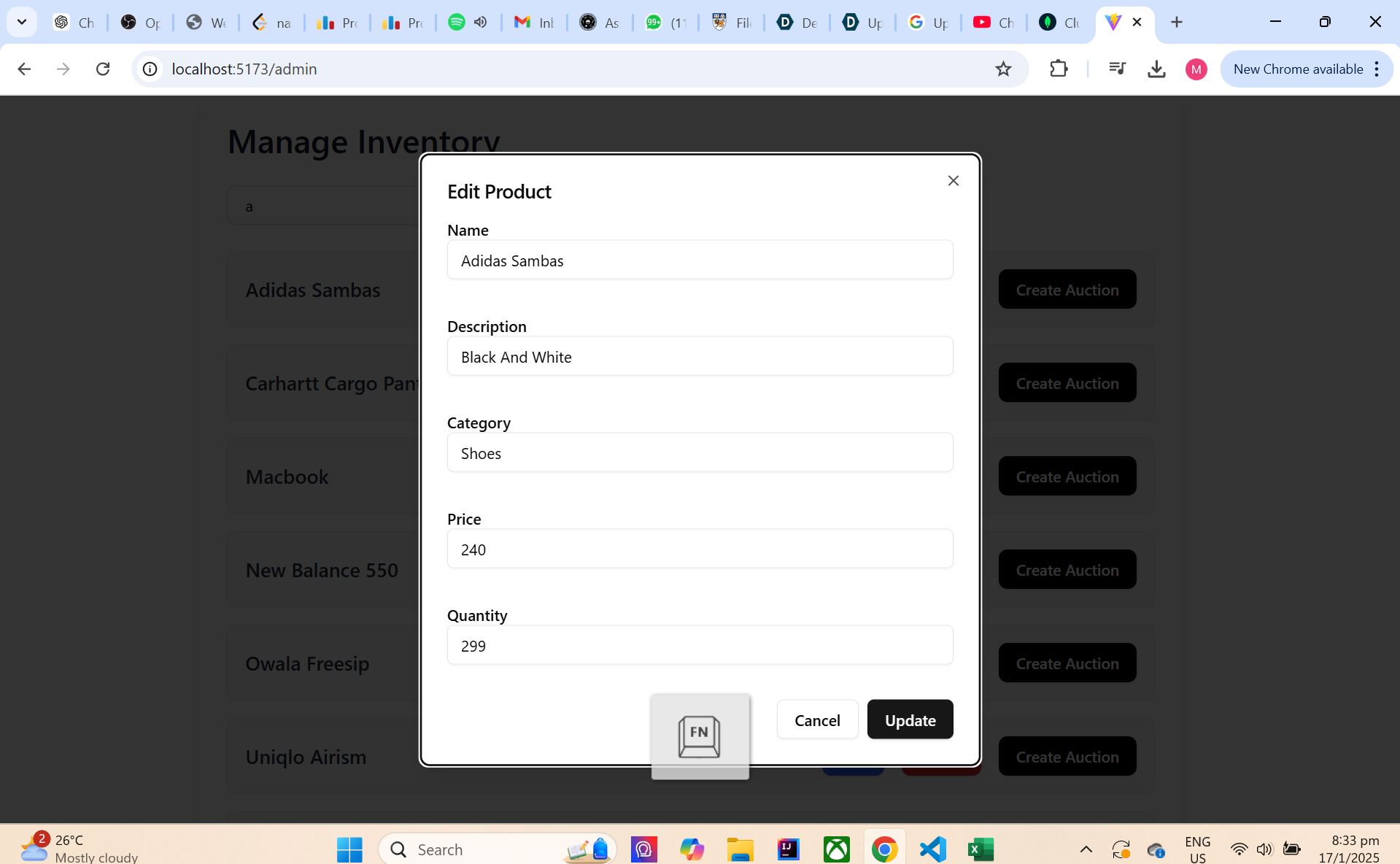
Task: Create Auction for Uniqlo Airism
Action: (x=1067, y=756)
